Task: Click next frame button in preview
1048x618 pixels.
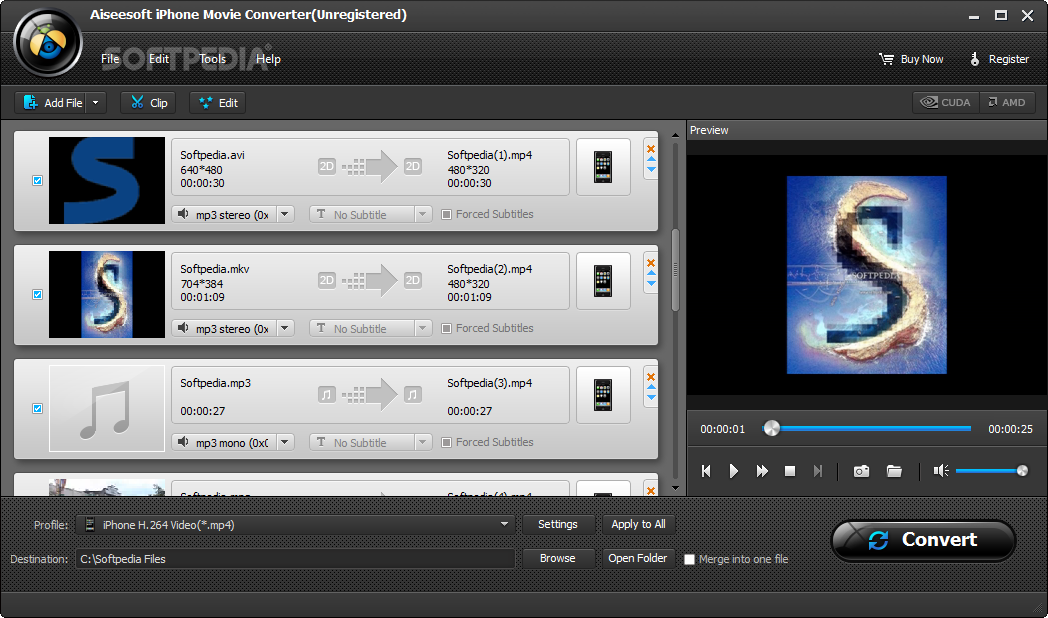Action: tap(817, 471)
